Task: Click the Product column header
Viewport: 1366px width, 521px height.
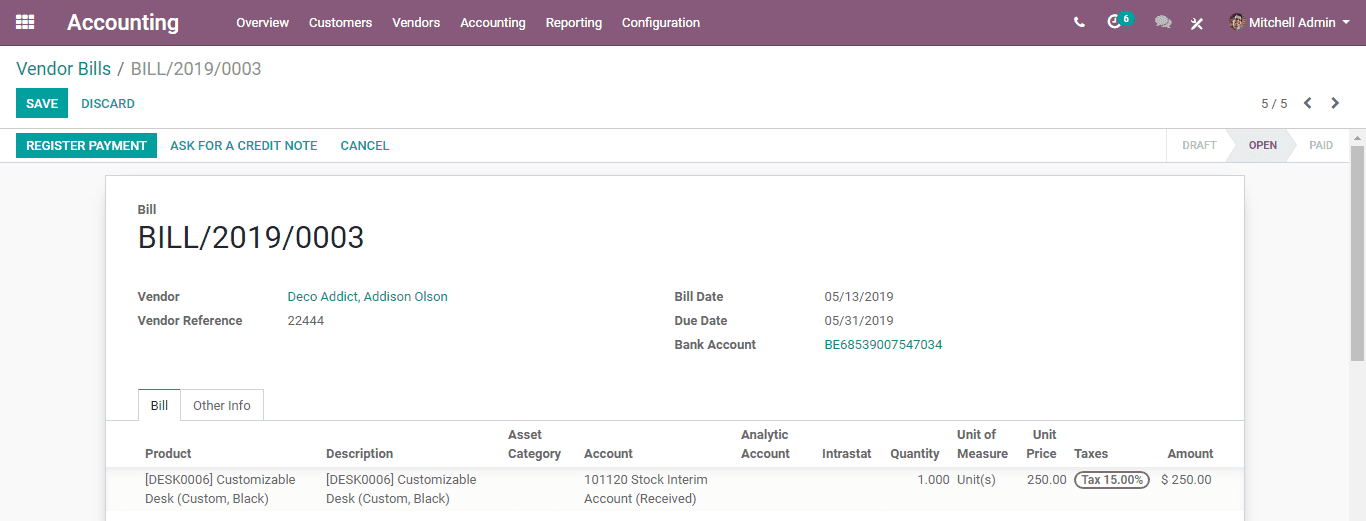Action: [x=168, y=454]
